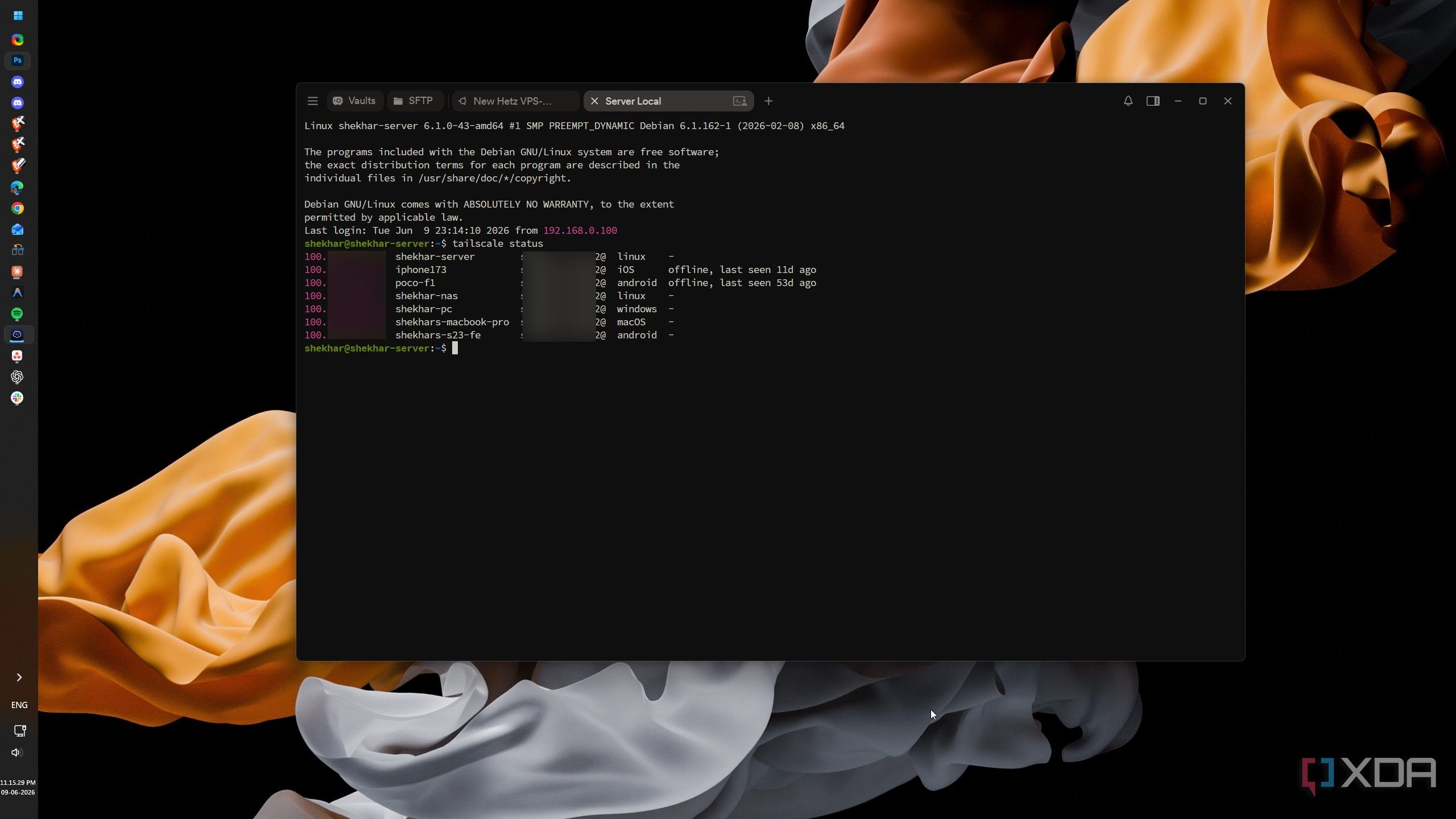Switch the ENG input language

click(19, 705)
